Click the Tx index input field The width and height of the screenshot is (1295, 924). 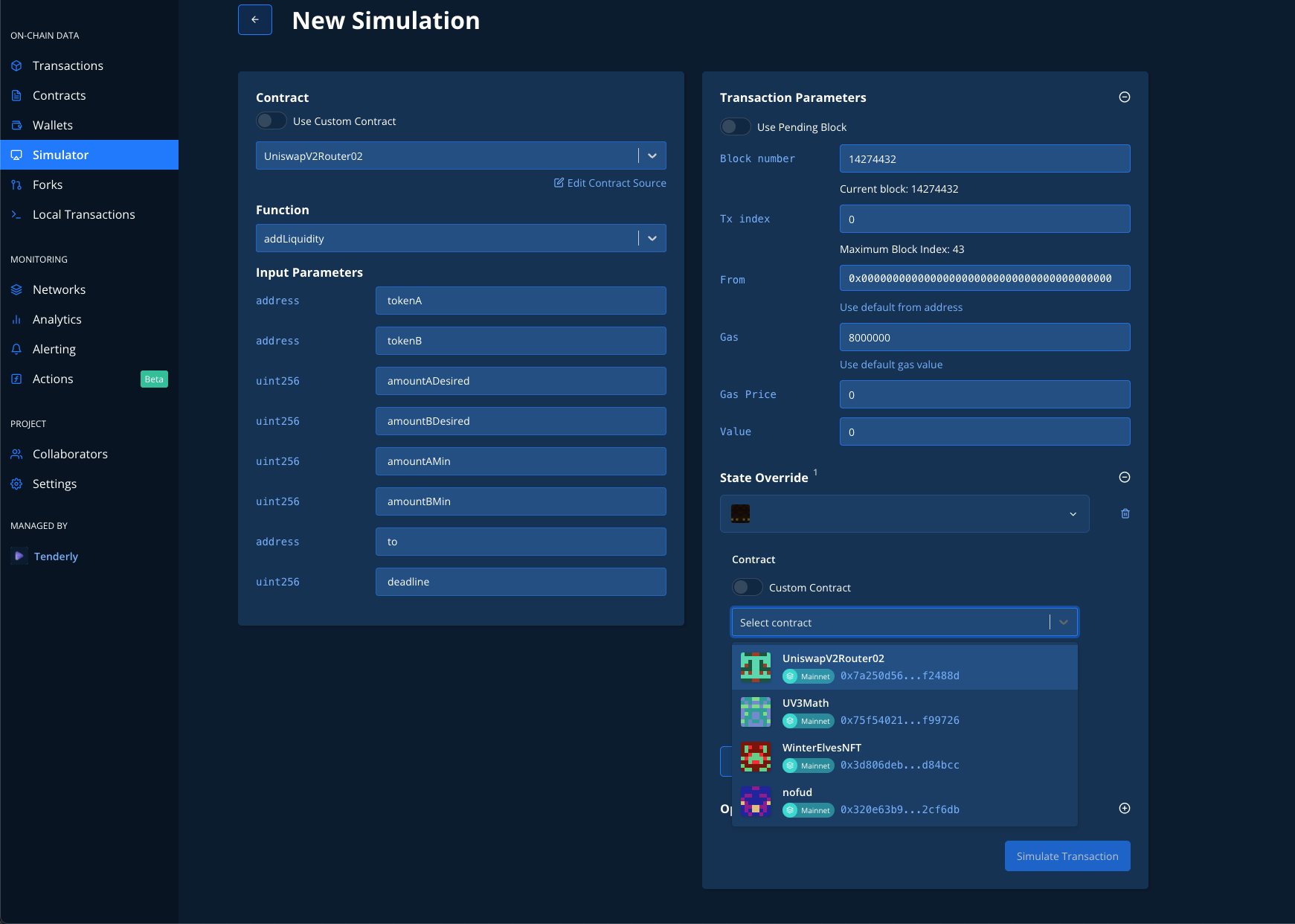985,219
